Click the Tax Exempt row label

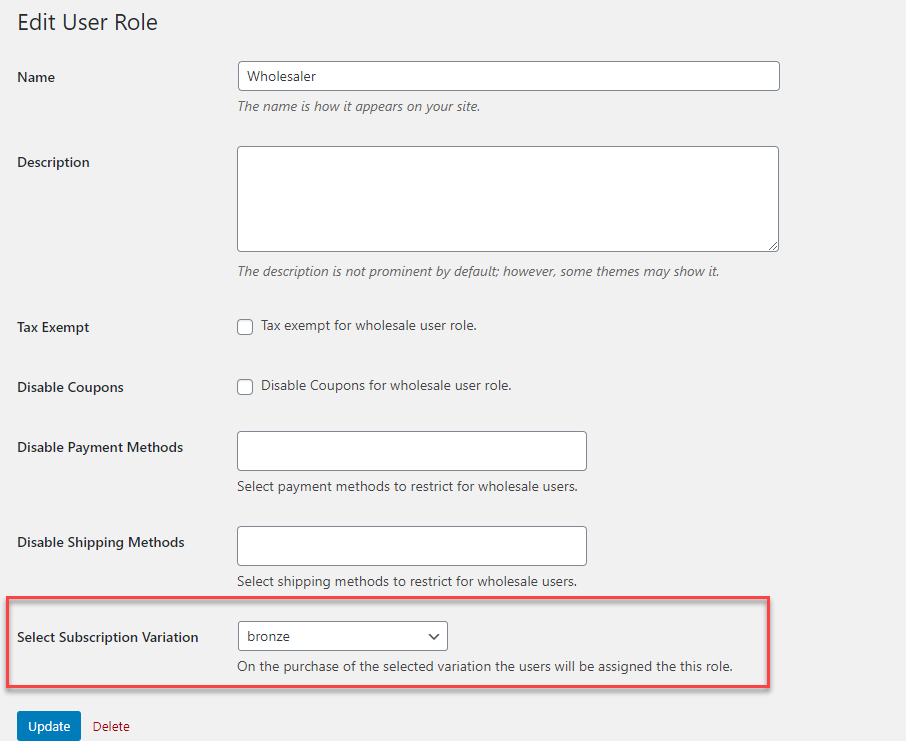point(53,328)
